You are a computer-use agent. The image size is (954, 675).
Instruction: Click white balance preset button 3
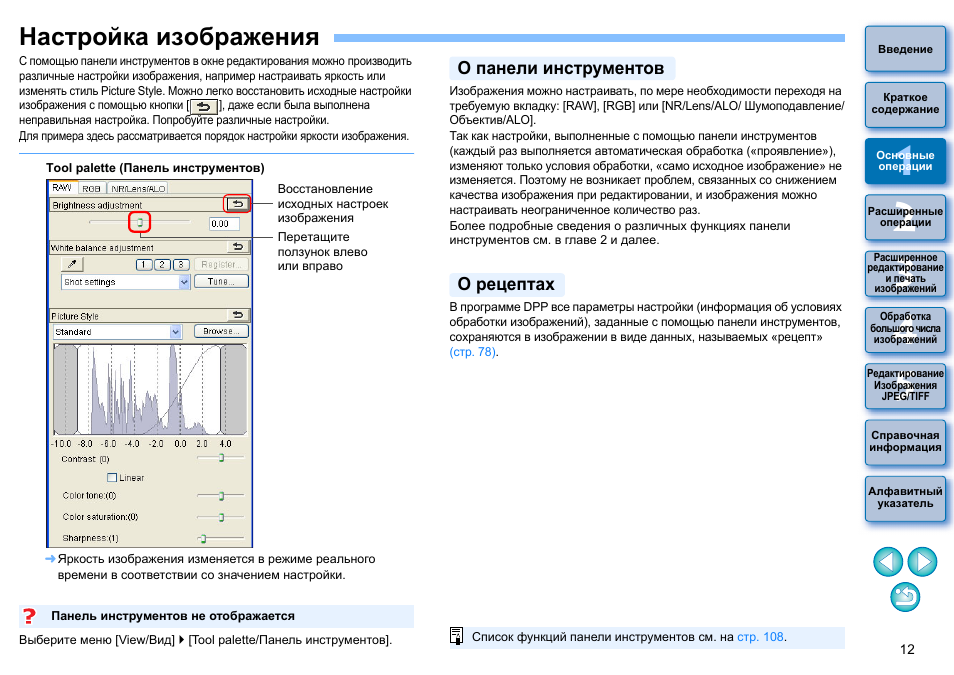coord(181,264)
